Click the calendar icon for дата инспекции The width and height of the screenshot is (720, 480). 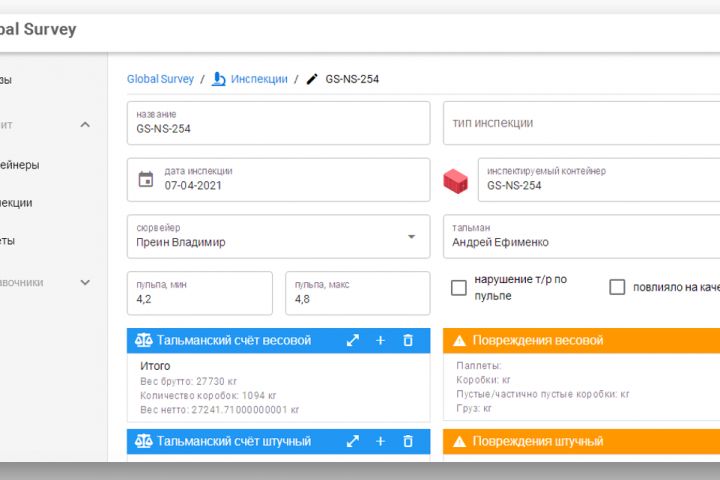[146, 180]
